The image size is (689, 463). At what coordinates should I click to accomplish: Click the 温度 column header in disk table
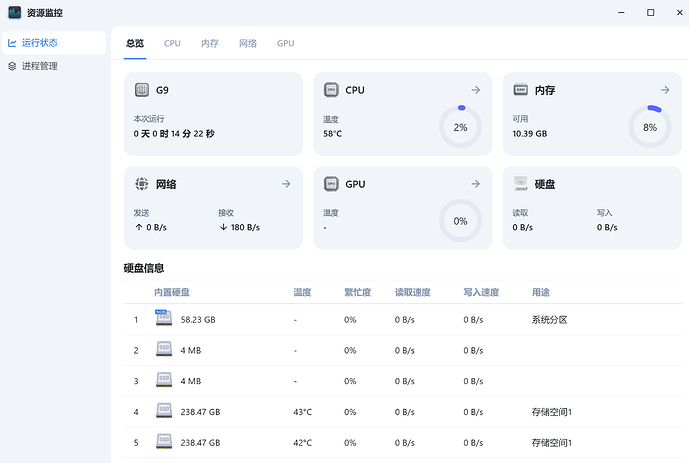pyautogui.click(x=302, y=293)
